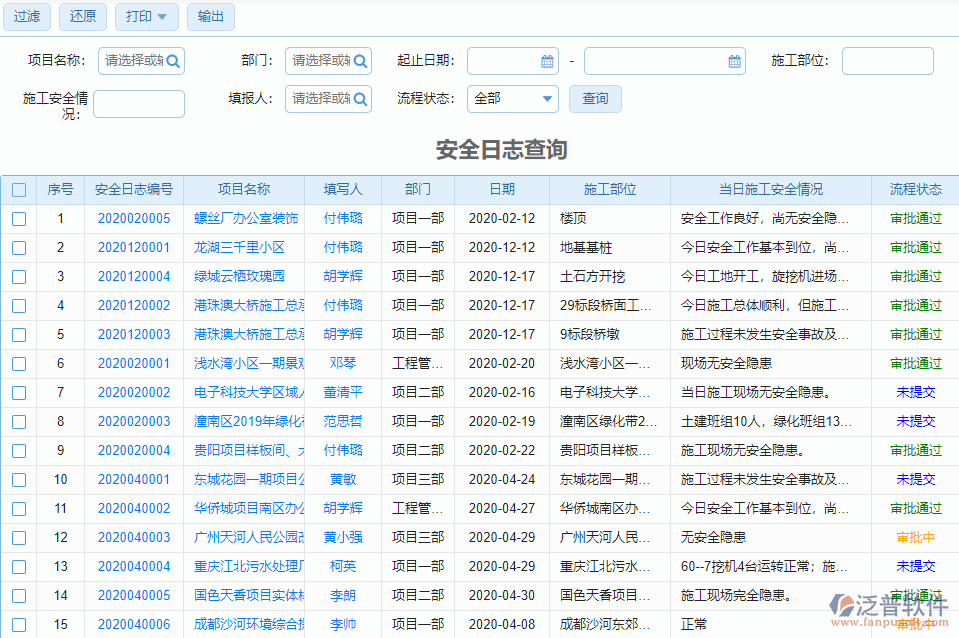Click the 还原 restore toolbar button

(82, 17)
